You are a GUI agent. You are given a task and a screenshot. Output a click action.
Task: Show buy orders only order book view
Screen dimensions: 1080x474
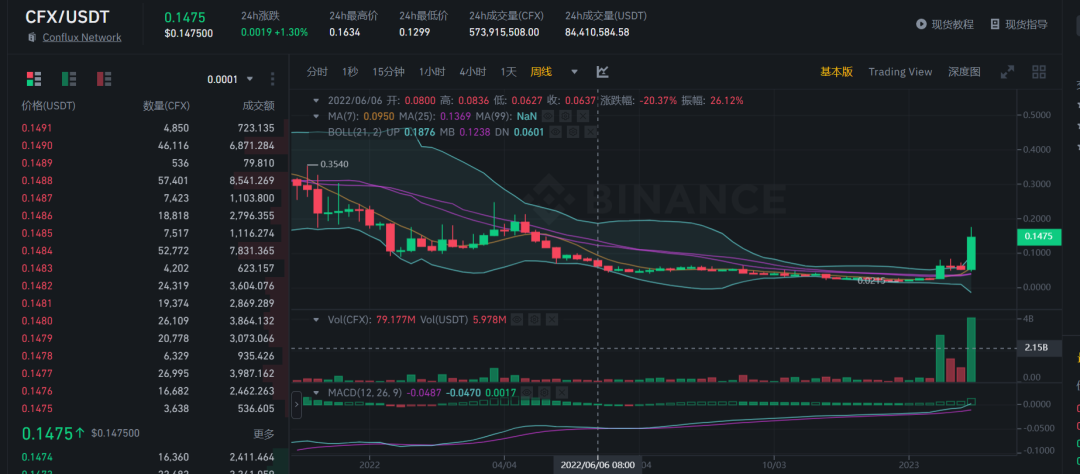point(69,79)
